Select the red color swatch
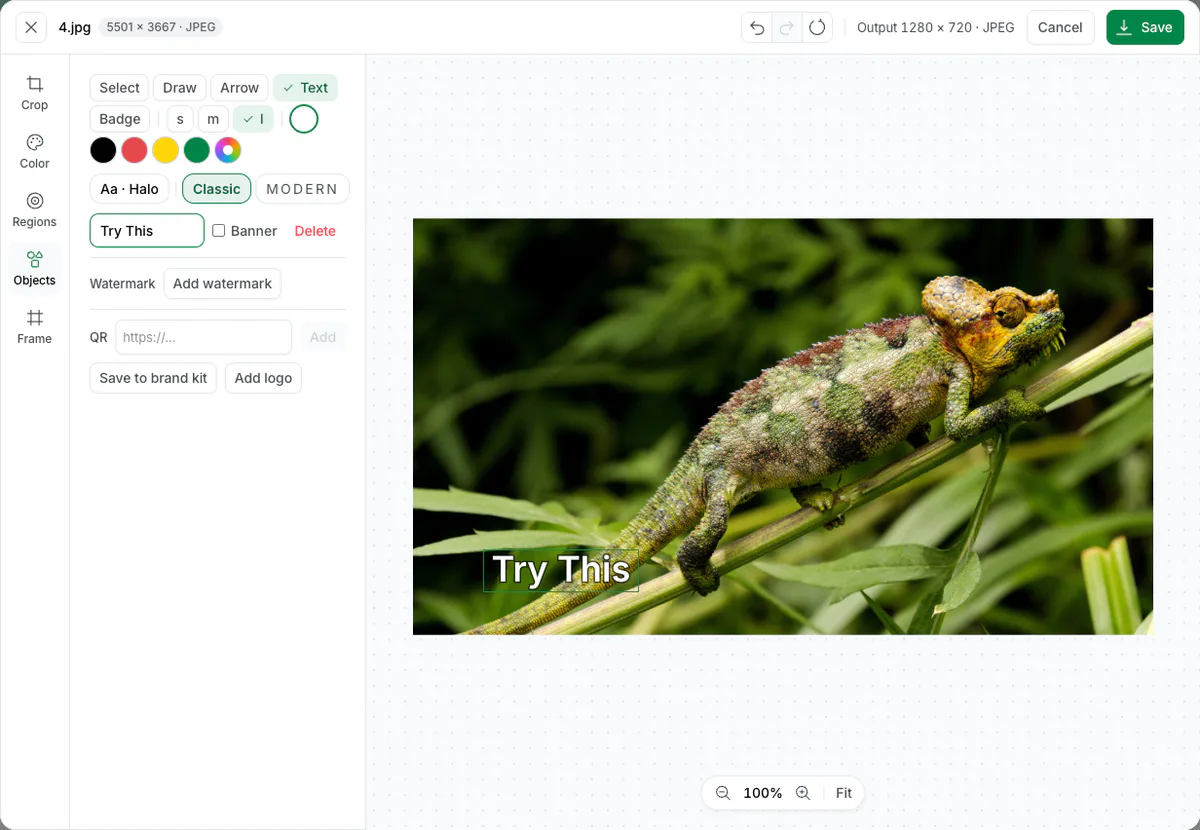Image resolution: width=1200 pixels, height=830 pixels. [x=134, y=151]
